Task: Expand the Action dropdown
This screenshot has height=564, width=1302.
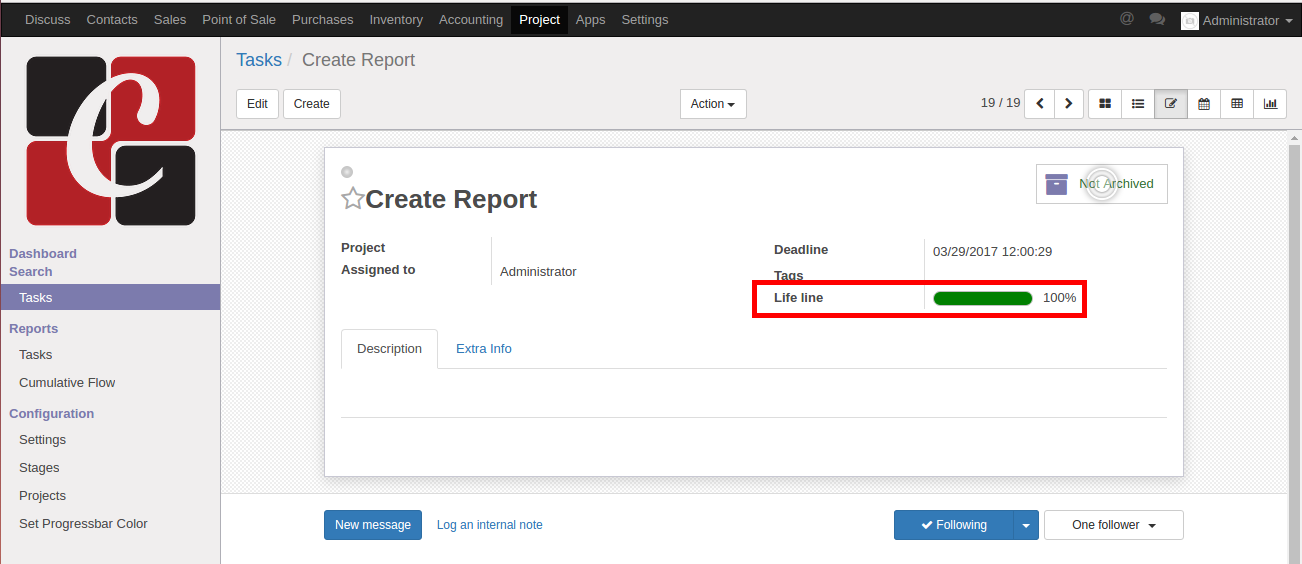Action: pos(712,104)
